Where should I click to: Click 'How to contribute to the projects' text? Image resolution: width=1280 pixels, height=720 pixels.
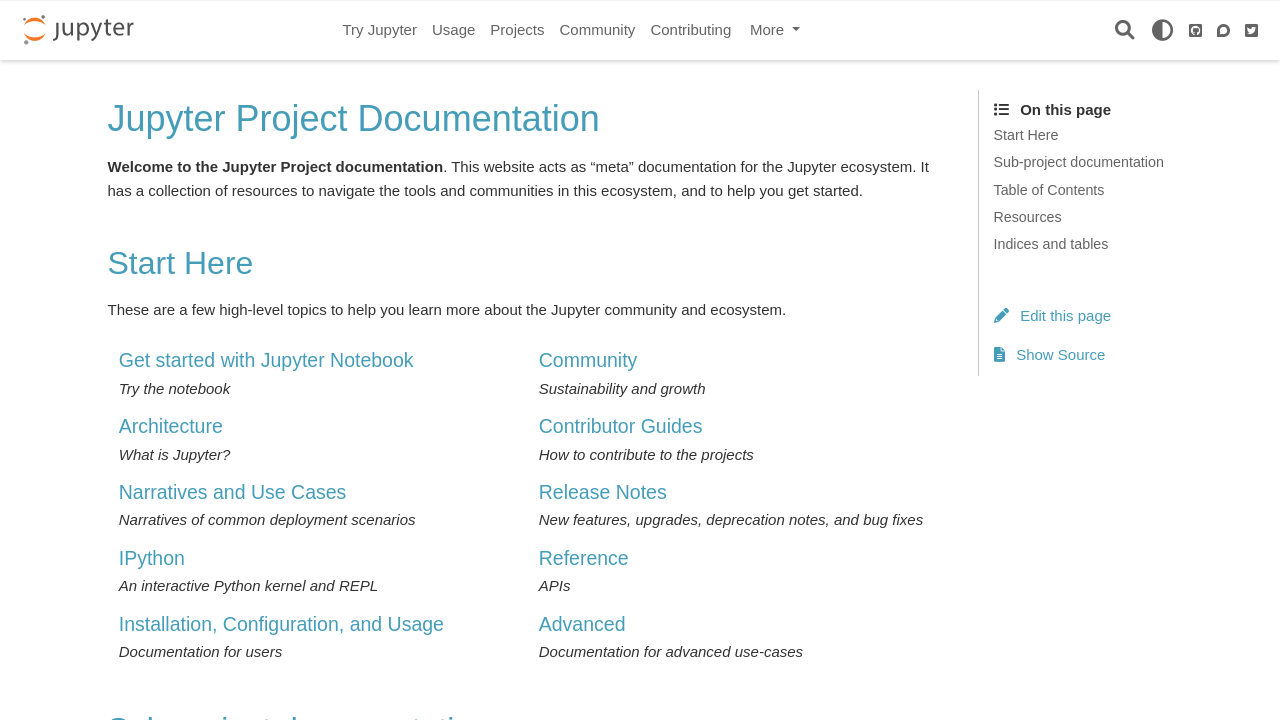click(x=646, y=455)
